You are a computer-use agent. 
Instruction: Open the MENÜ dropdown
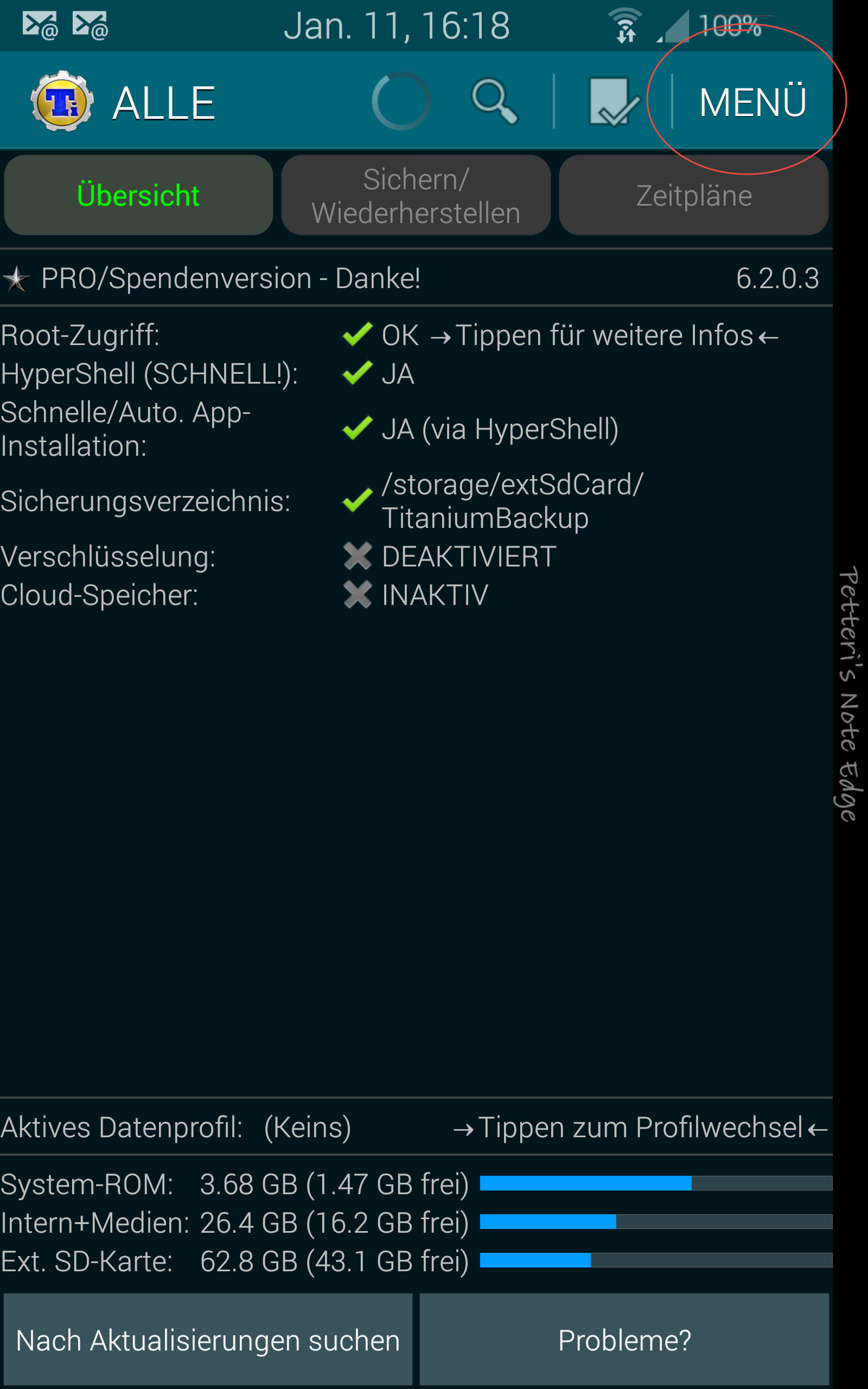[752, 102]
